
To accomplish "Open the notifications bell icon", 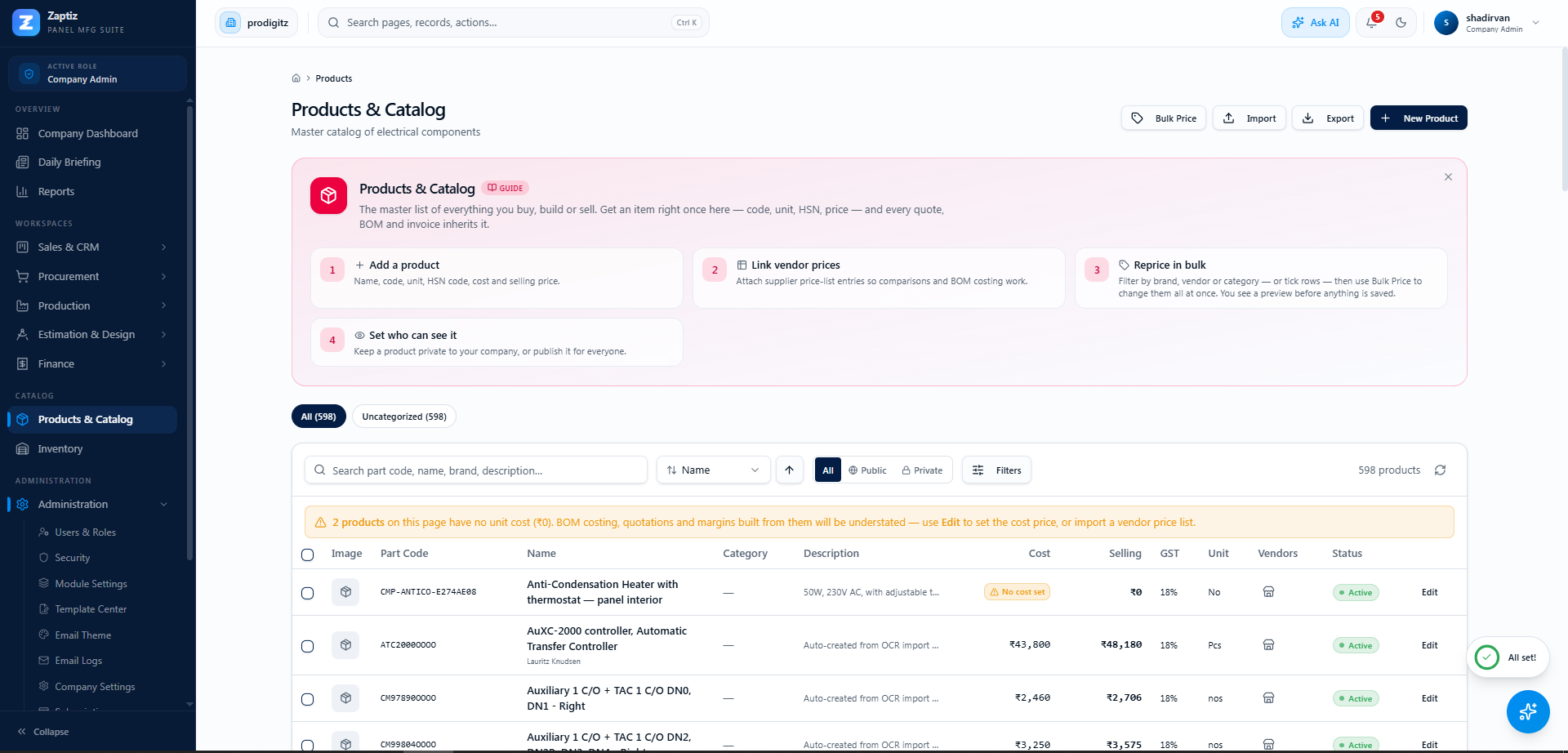I will (x=1372, y=23).
